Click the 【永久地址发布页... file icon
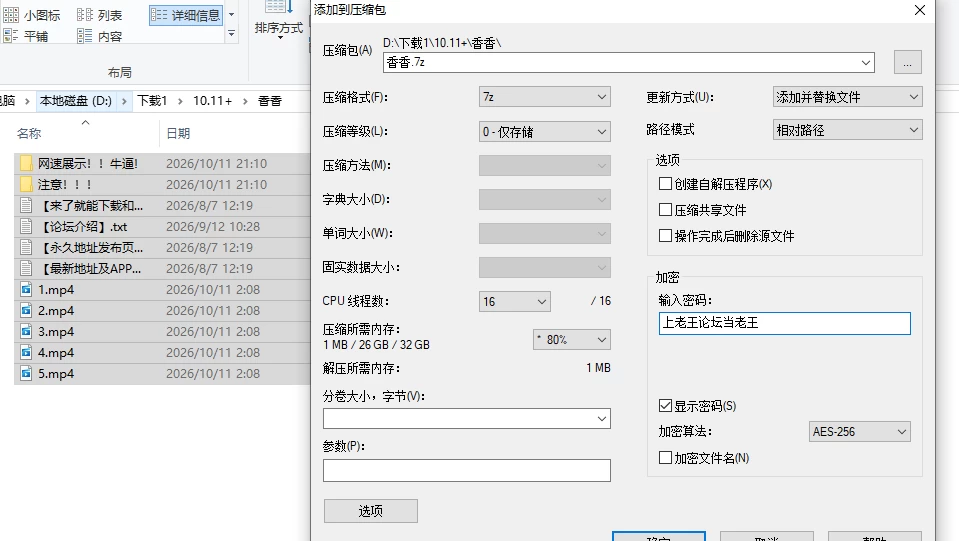959x541 pixels. (x=26, y=247)
